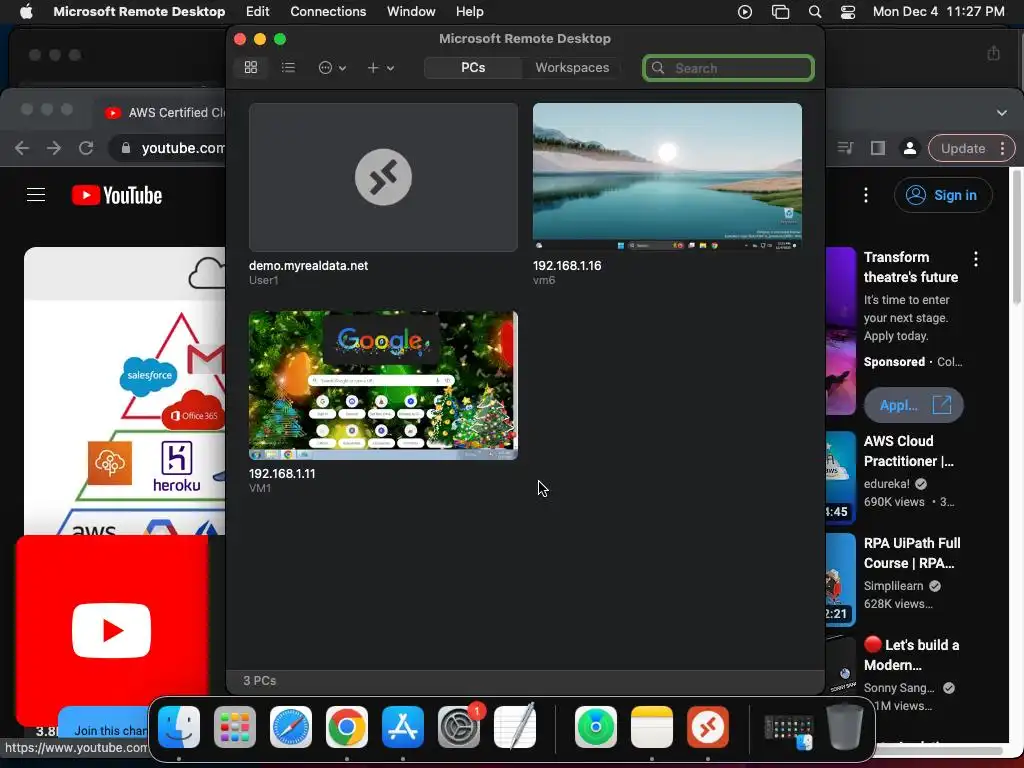Click the date and time in menu bar

938,12
